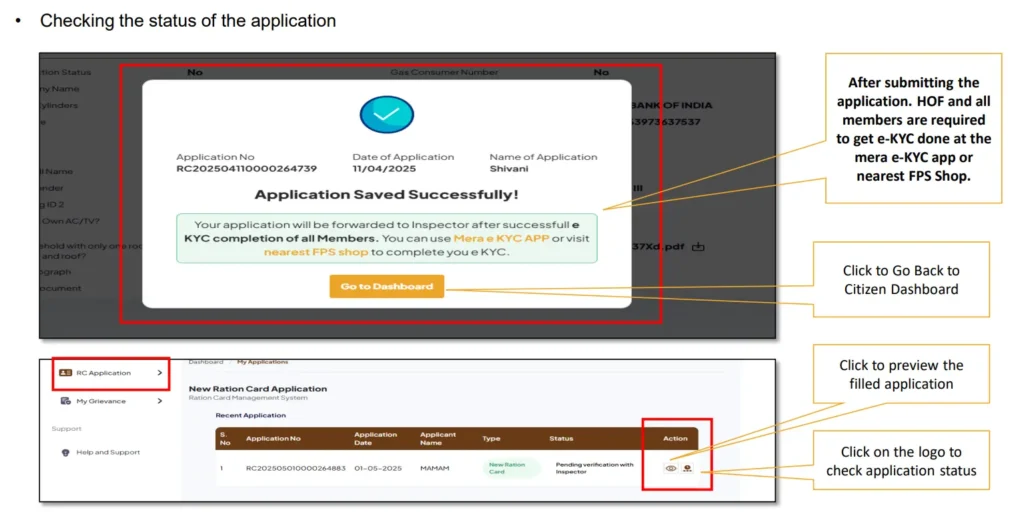Expand the My Grievance chevron
Viewport: 1024px width, 514px height.
click(159, 401)
